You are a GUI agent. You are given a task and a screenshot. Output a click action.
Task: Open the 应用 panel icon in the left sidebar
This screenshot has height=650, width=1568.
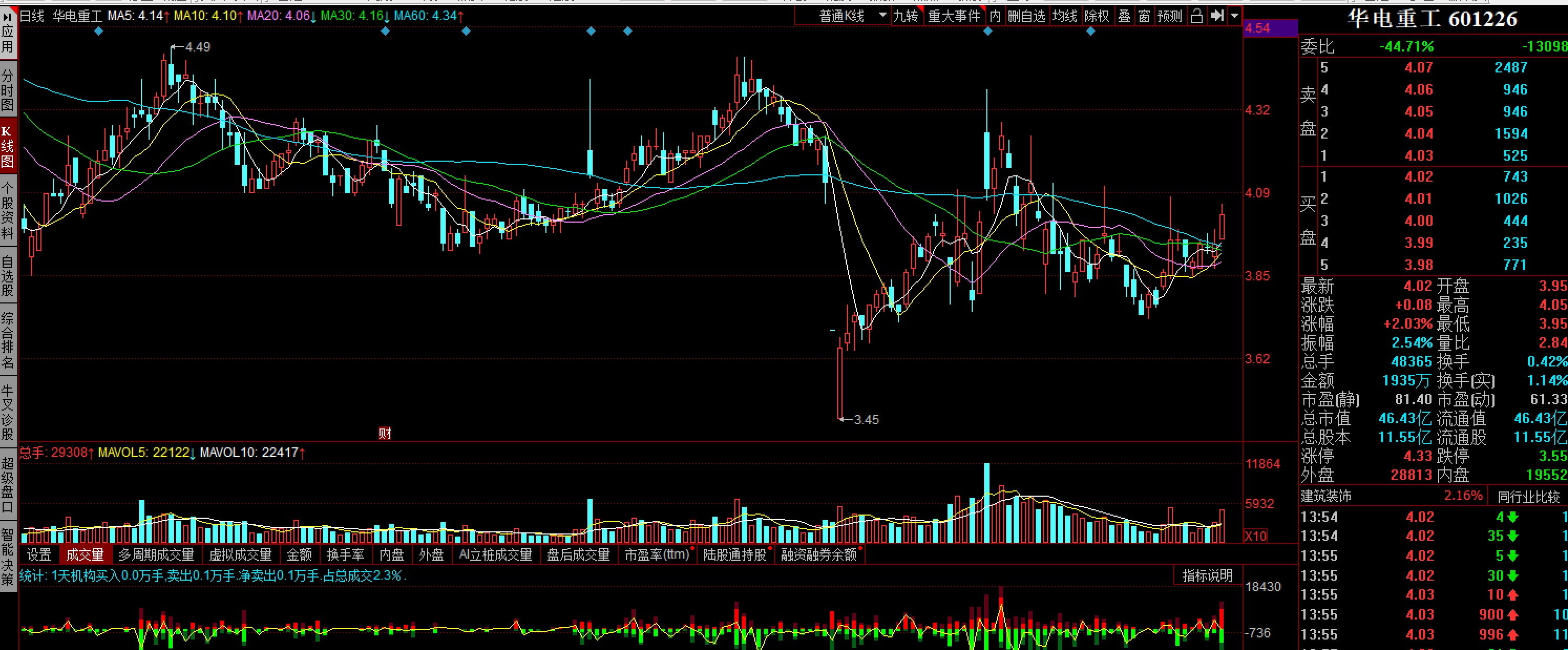(7, 32)
